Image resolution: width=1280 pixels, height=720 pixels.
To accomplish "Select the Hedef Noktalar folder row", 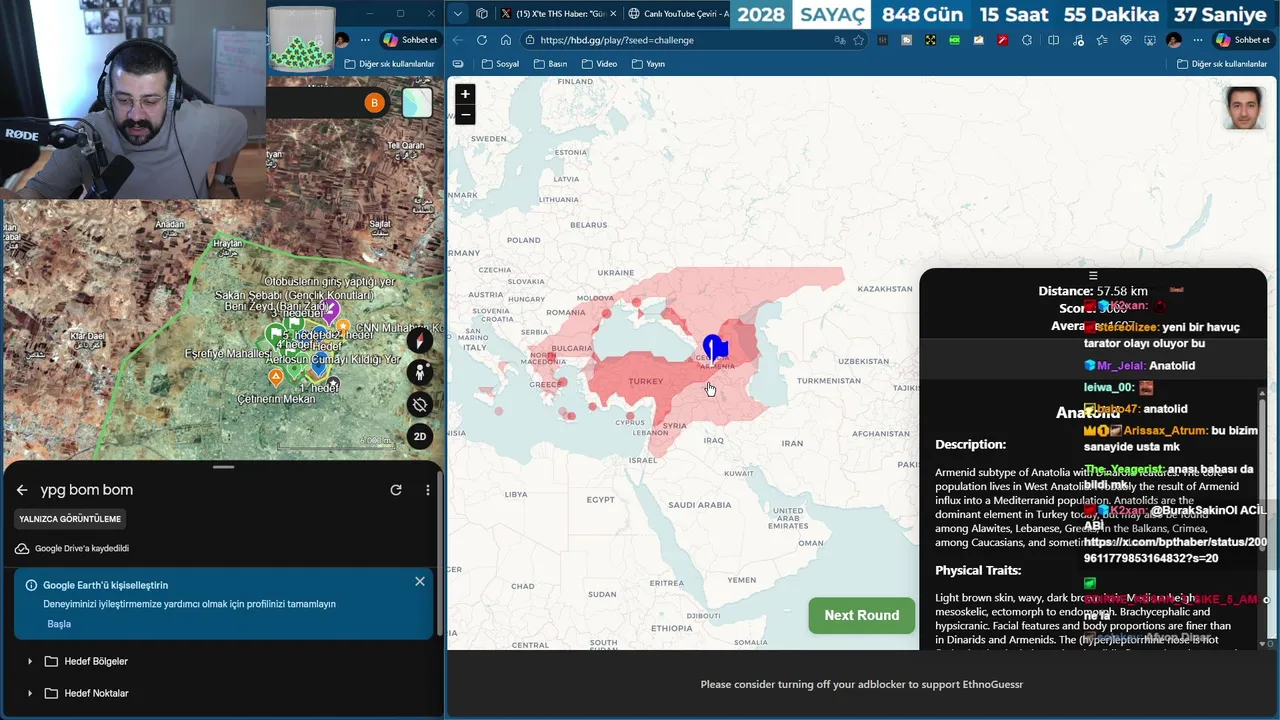I will click(222, 693).
